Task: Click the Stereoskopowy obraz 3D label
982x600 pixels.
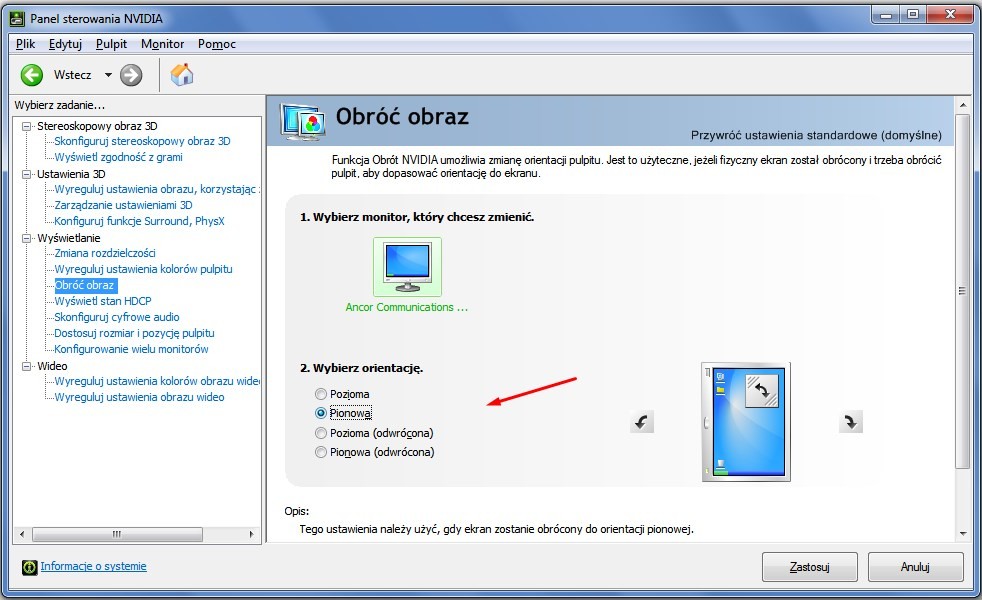Action: [x=97, y=126]
